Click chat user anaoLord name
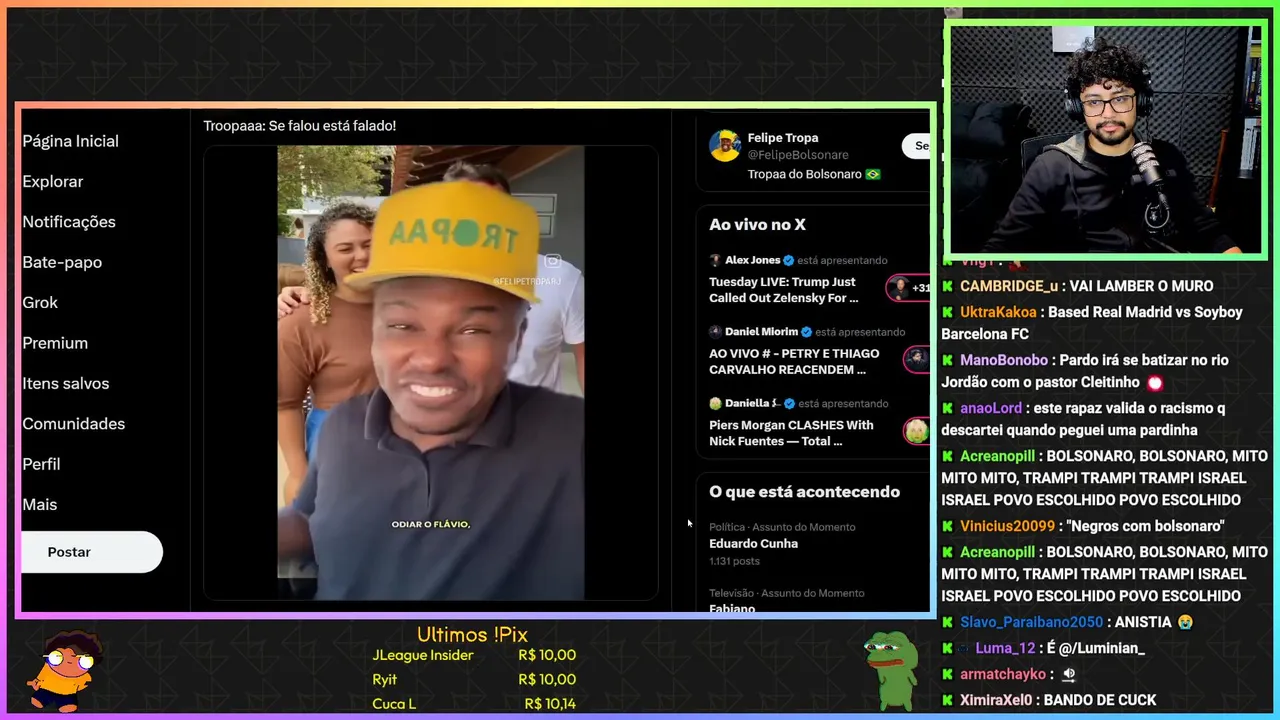The height and width of the screenshot is (720, 1280). tap(991, 408)
